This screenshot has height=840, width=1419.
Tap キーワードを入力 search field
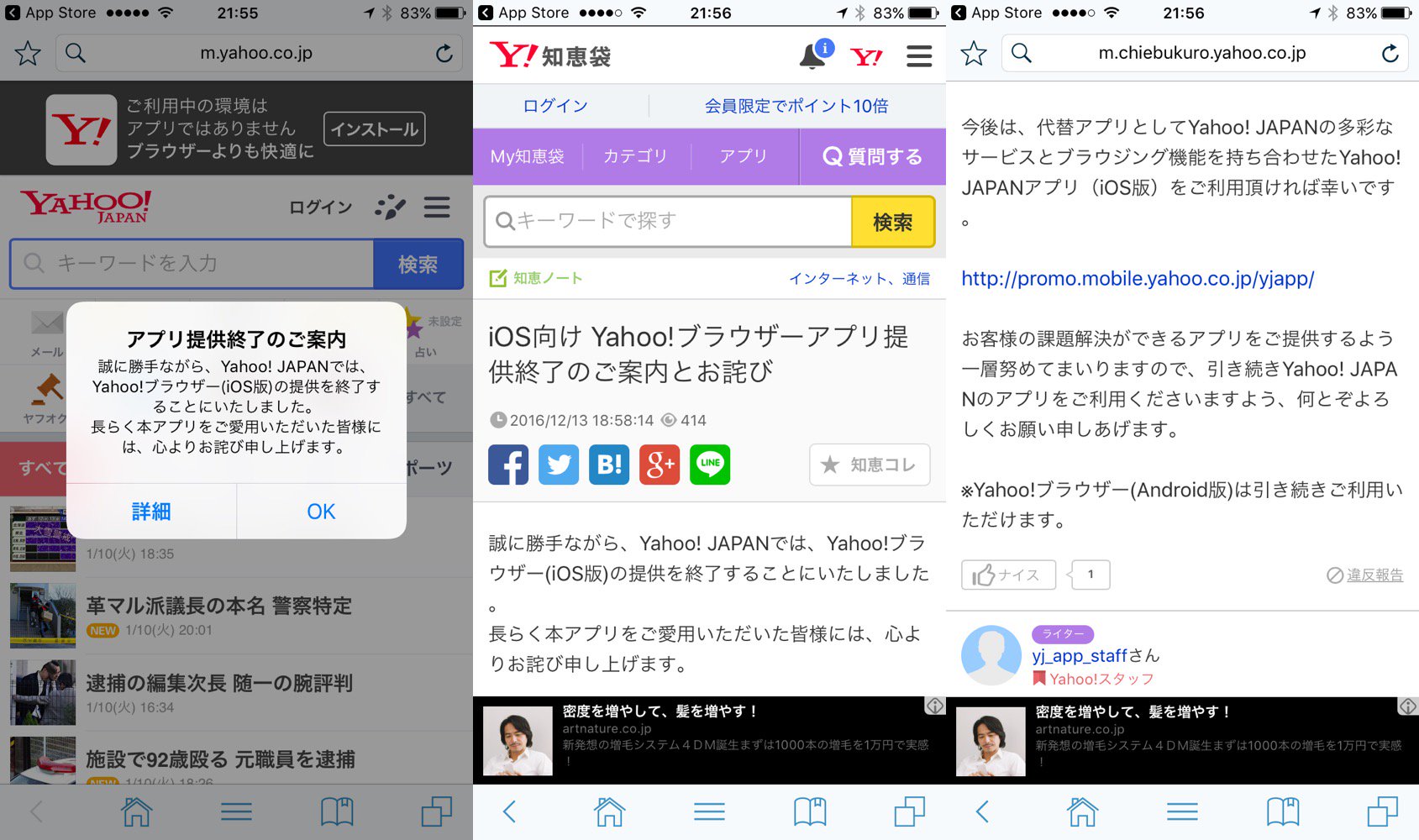click(192, 264)
